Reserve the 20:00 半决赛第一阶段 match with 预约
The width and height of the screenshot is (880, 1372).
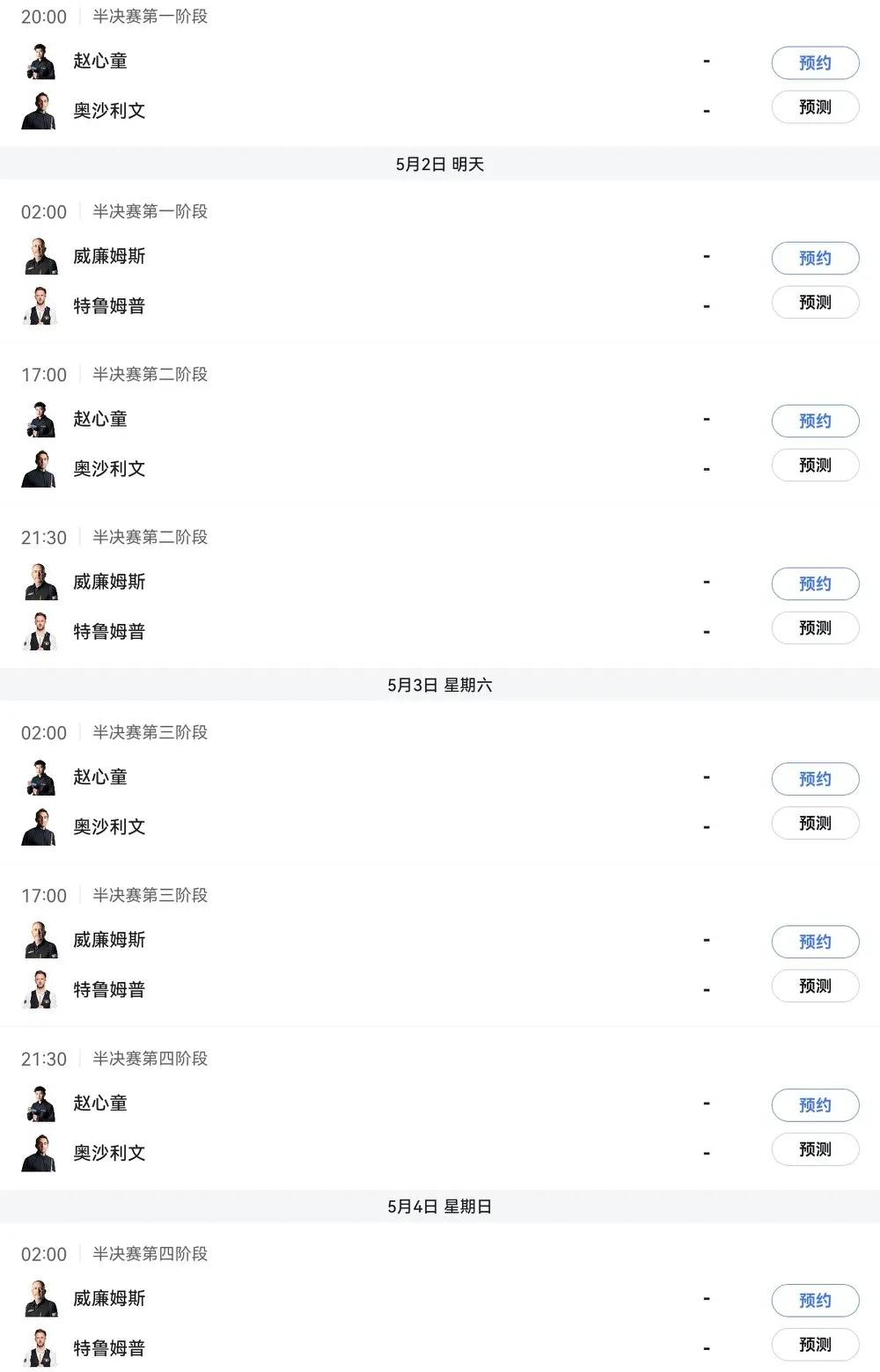[815, 63]
